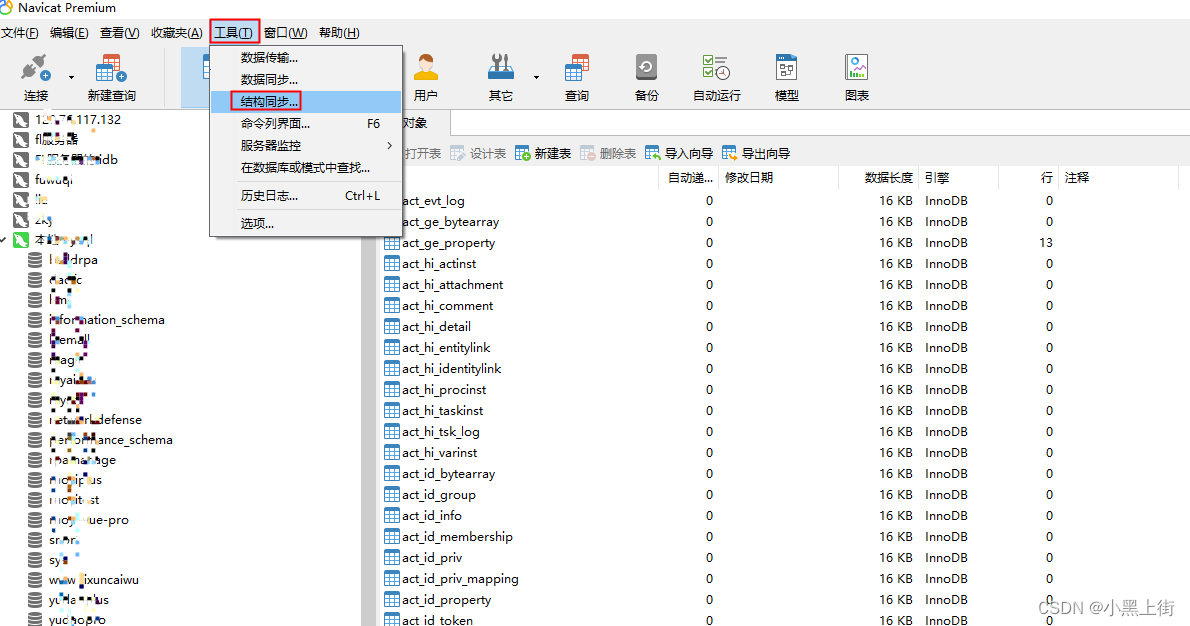The image size is (1190, 626).
Task: Click the 删除表 button
Action: point(608,153)
